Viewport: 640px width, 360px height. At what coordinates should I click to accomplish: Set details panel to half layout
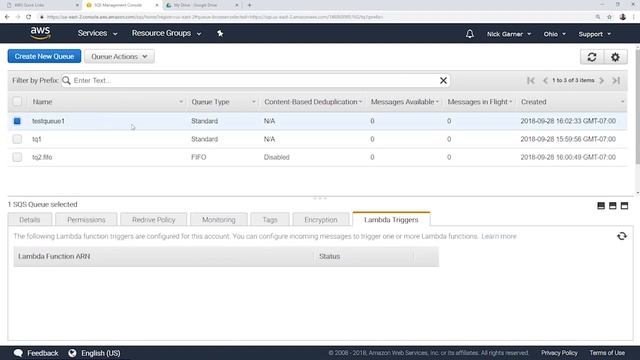613,205
